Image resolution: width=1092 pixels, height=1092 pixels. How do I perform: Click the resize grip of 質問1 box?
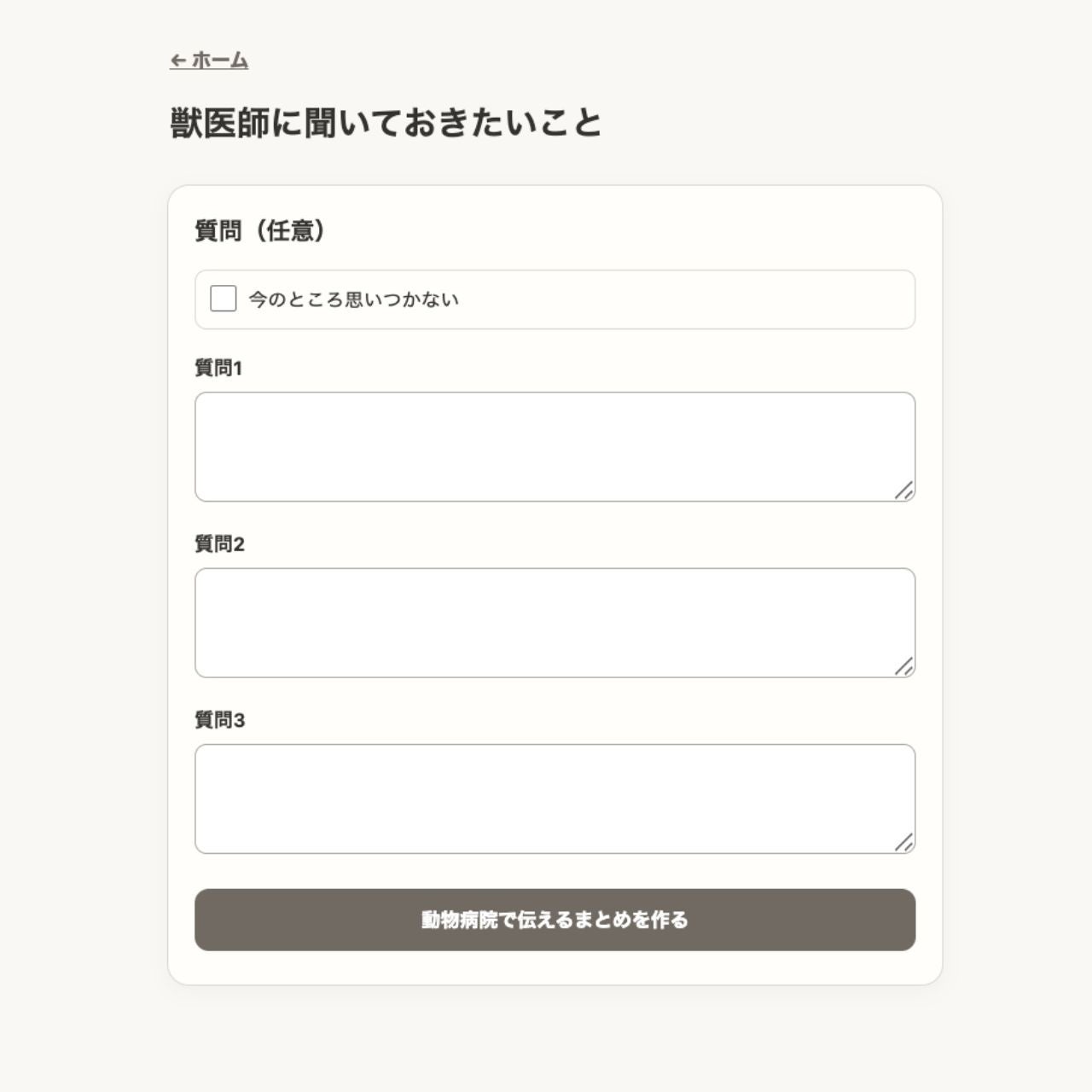point(904,491)
